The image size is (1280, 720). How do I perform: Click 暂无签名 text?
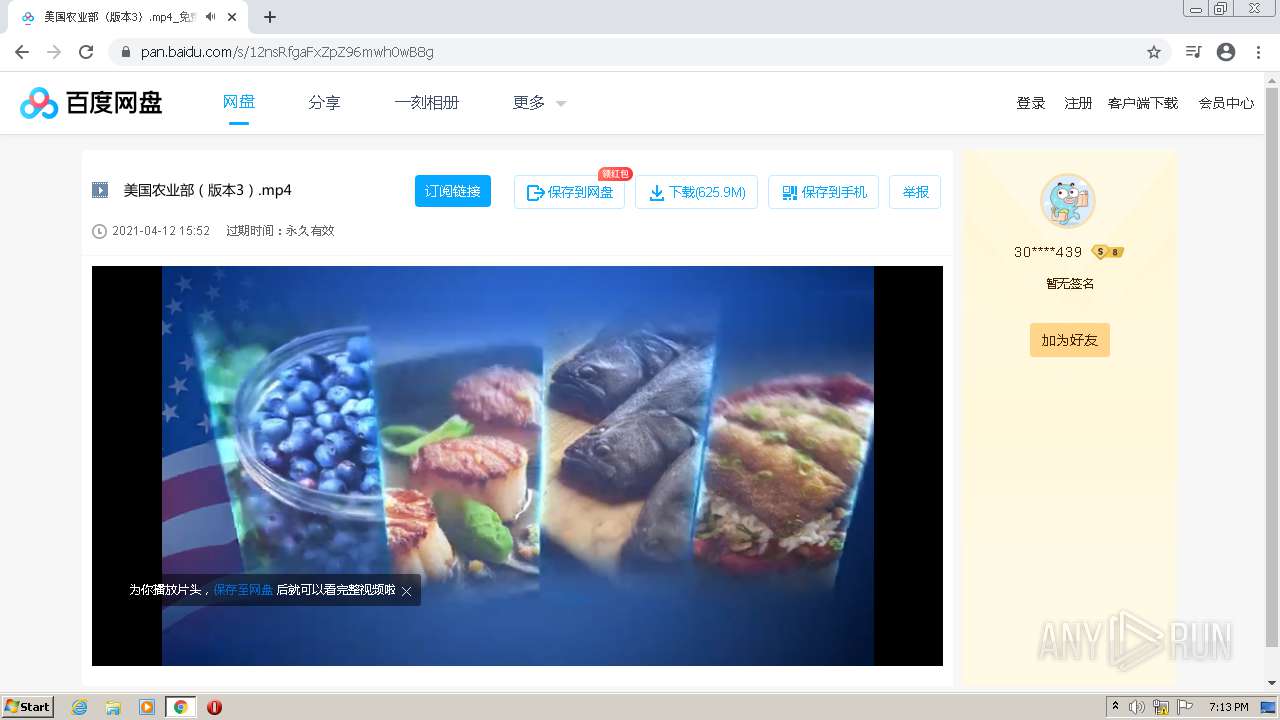point(1070,284)
